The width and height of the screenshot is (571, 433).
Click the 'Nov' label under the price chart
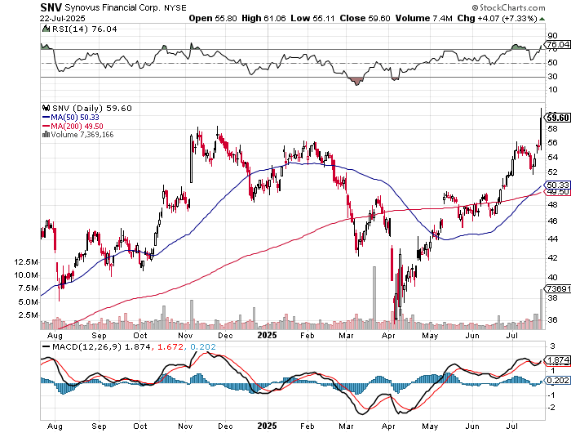pos(185,335)
